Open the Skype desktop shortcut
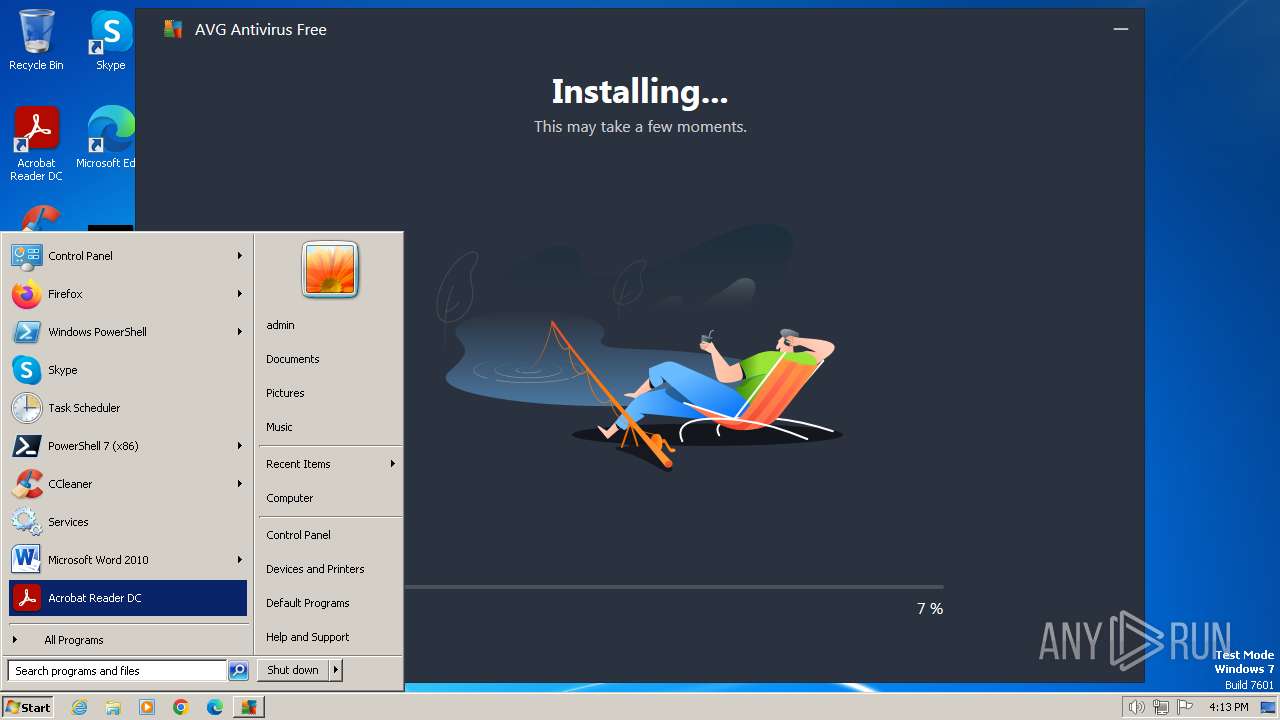The height and width of the screenshot is (720, 1280). point(111,40)
